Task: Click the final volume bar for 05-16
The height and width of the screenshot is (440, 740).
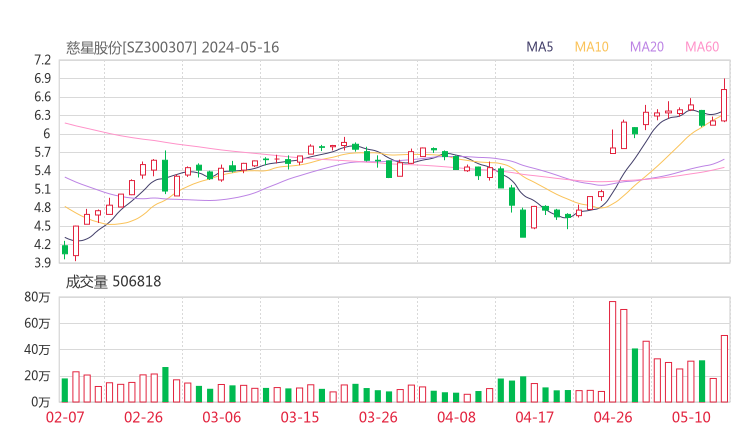Action: [724, 369]
